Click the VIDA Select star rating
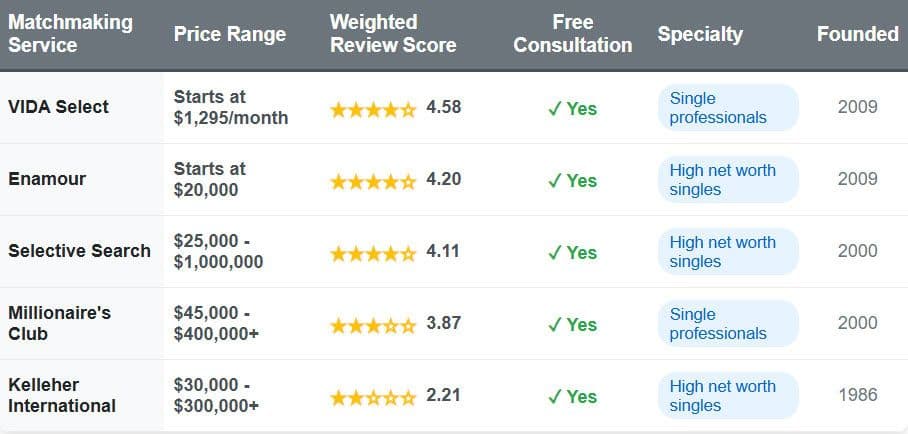 (x=373, y=108)
